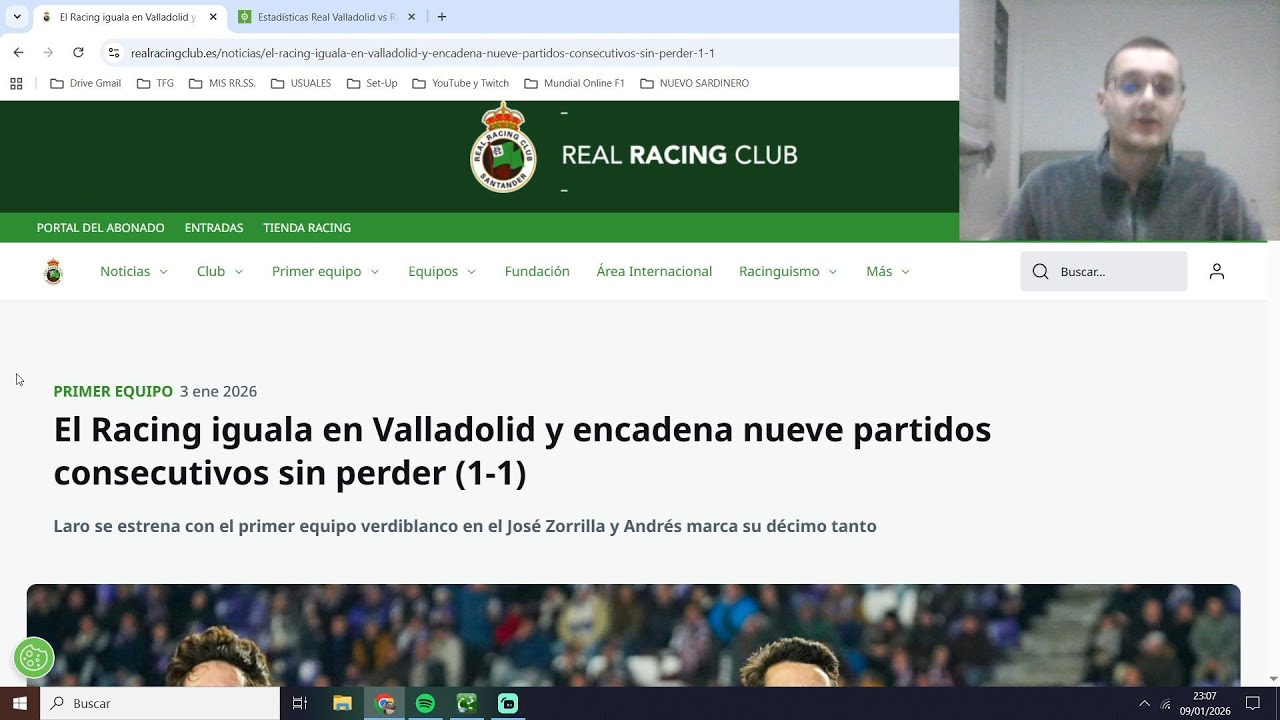1280x720 pixels.
Task: Open the Chrome apps grid icon
Action: point(16,83)
